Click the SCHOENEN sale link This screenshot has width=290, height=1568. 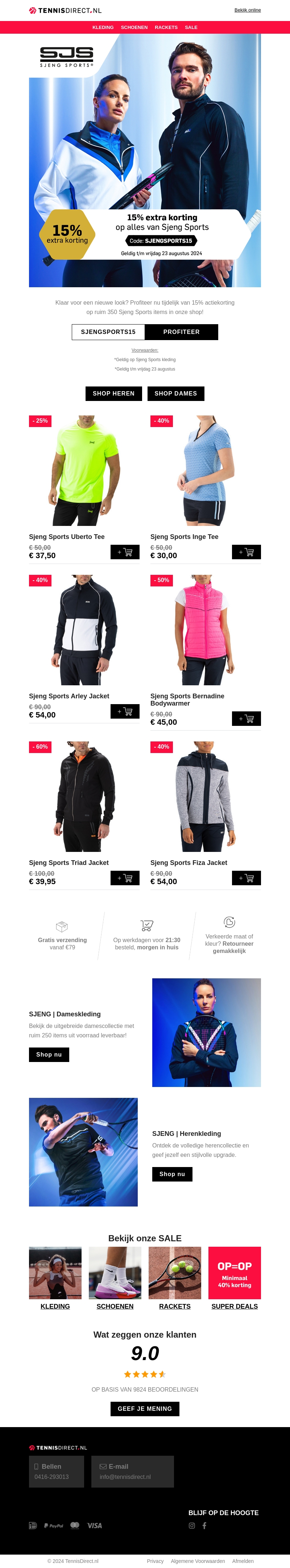(x=115, y=1306)
